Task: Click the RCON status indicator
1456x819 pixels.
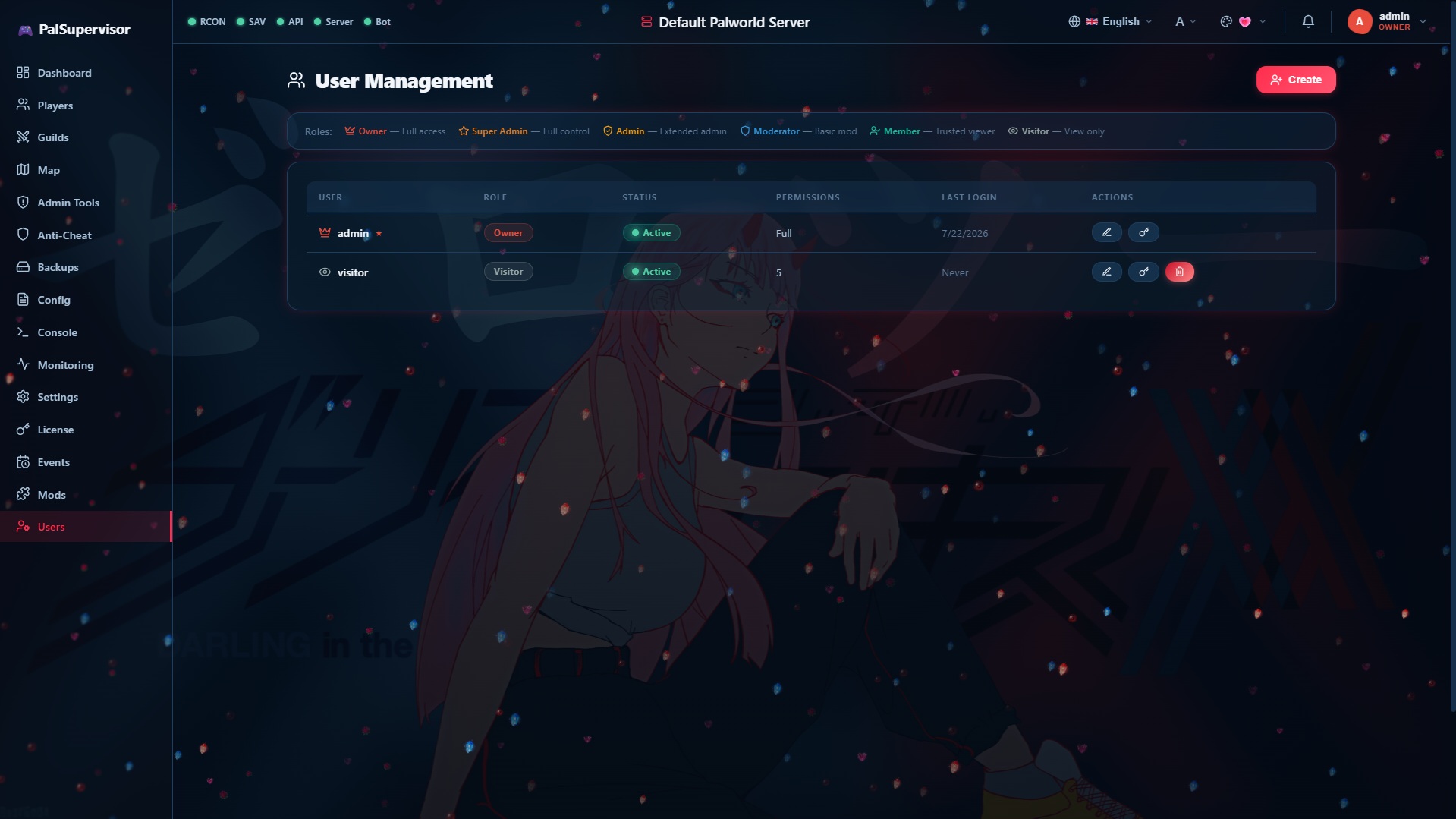Action: pyautogui.click(x=207, y=22)
